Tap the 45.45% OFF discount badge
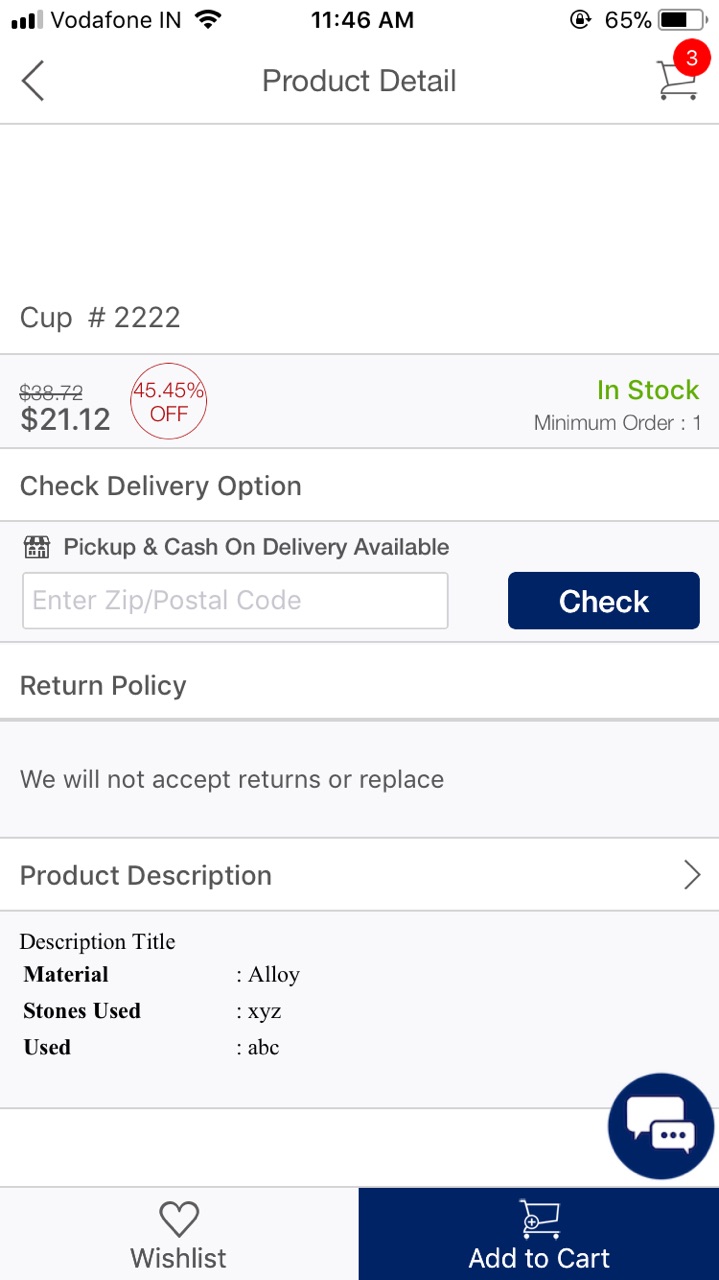Image resolution: width=719 pixels, height=1280 pixels. coord(168,401)
